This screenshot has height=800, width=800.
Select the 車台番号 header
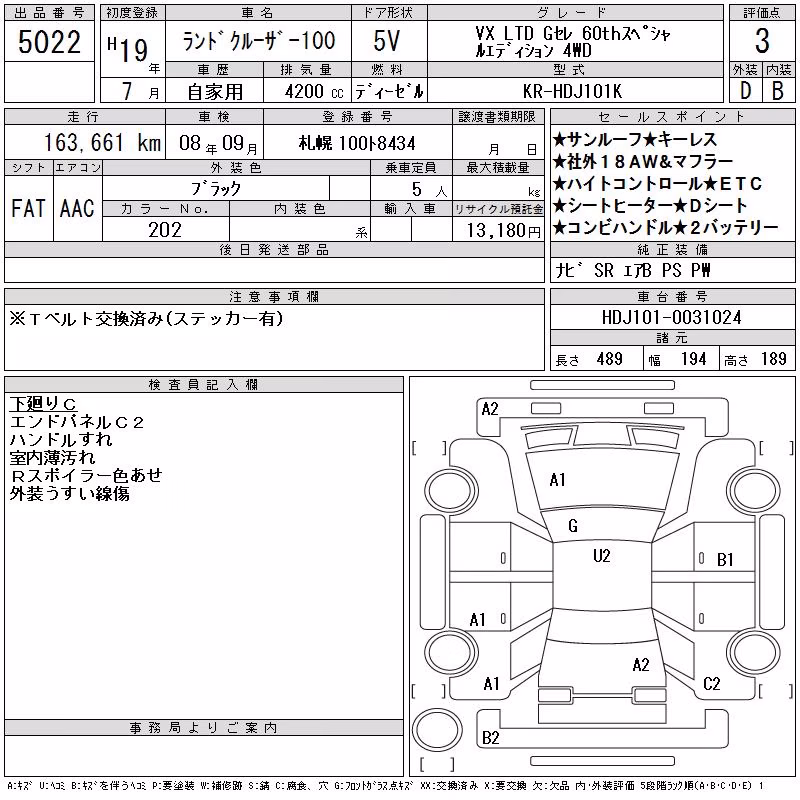pyautogui.click(x=672, y=296)
